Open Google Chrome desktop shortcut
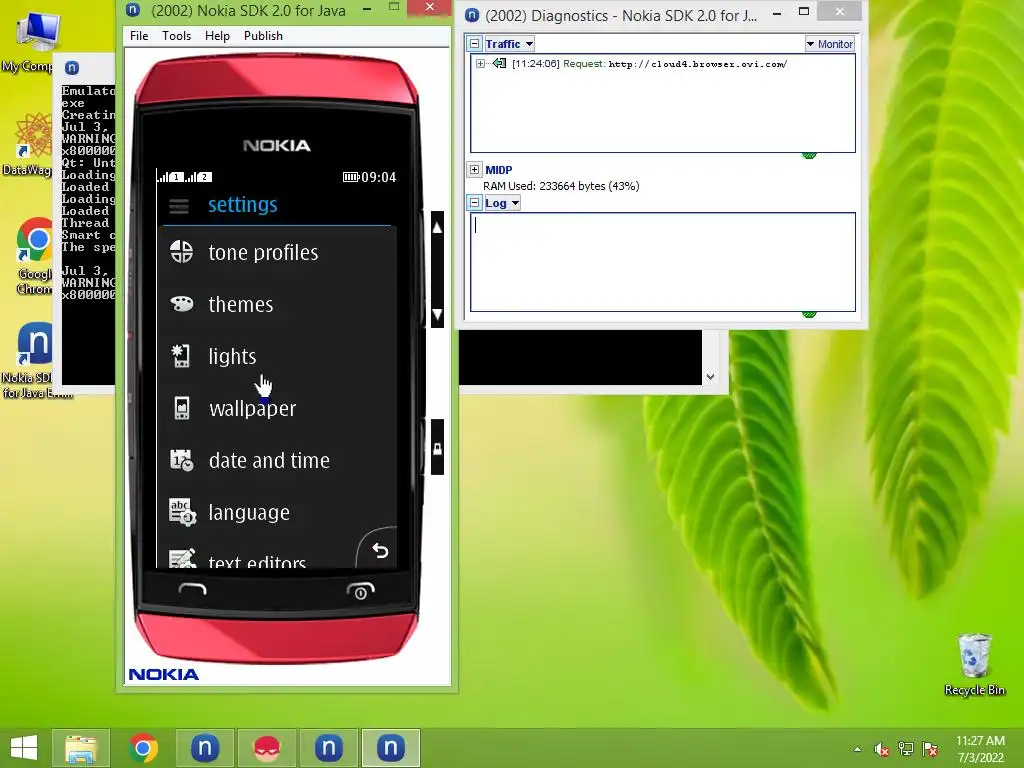Screen dimensions: 1024x768 34,257
